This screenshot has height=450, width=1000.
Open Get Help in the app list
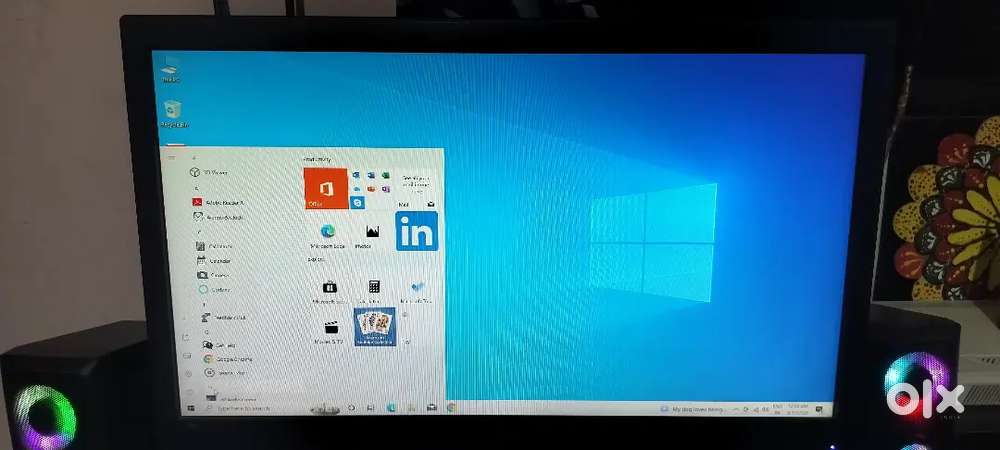click(x=220, y=345)
